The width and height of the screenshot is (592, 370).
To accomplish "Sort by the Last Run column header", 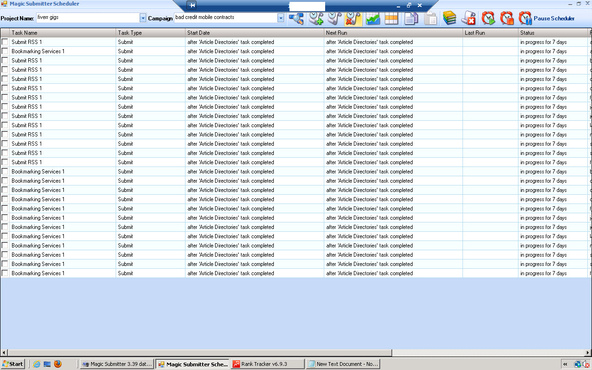I will coord(490,33).
